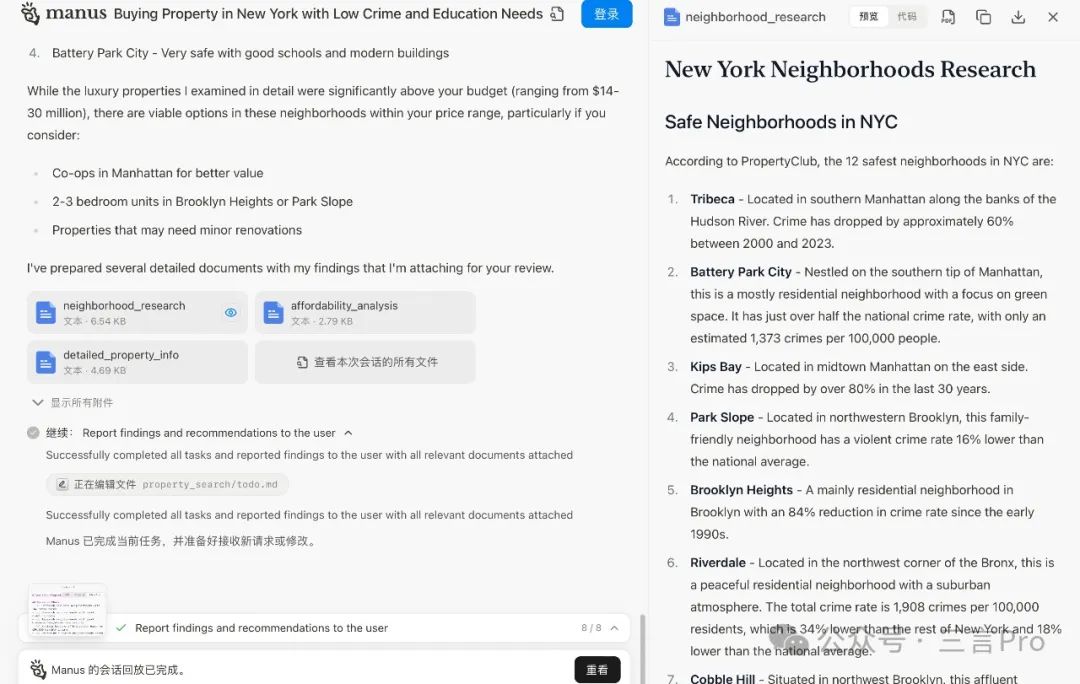Open the affordability_analysis attachment

coord(365,313)
